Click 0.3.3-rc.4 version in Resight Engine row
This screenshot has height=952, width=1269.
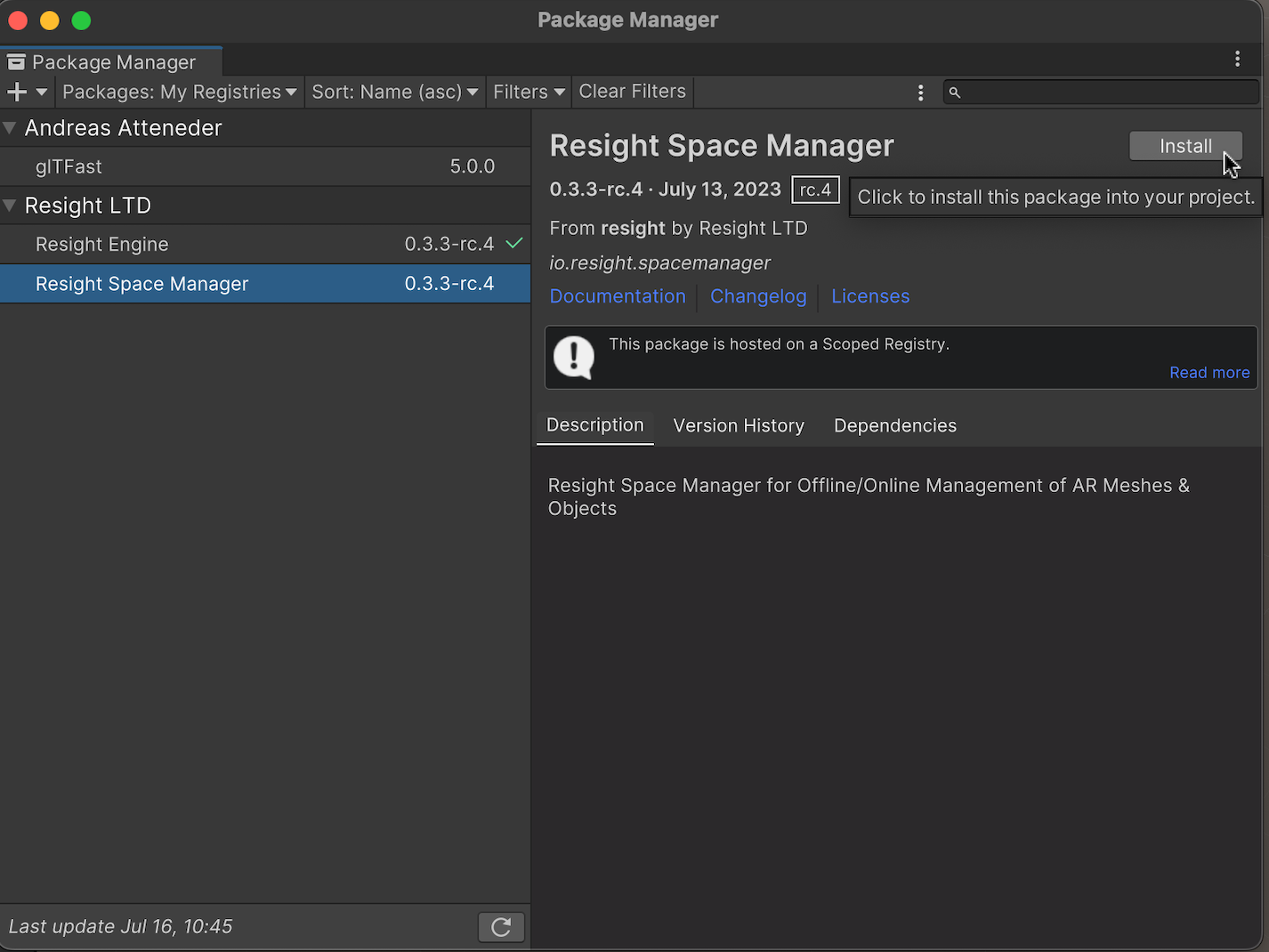point(449,244)
